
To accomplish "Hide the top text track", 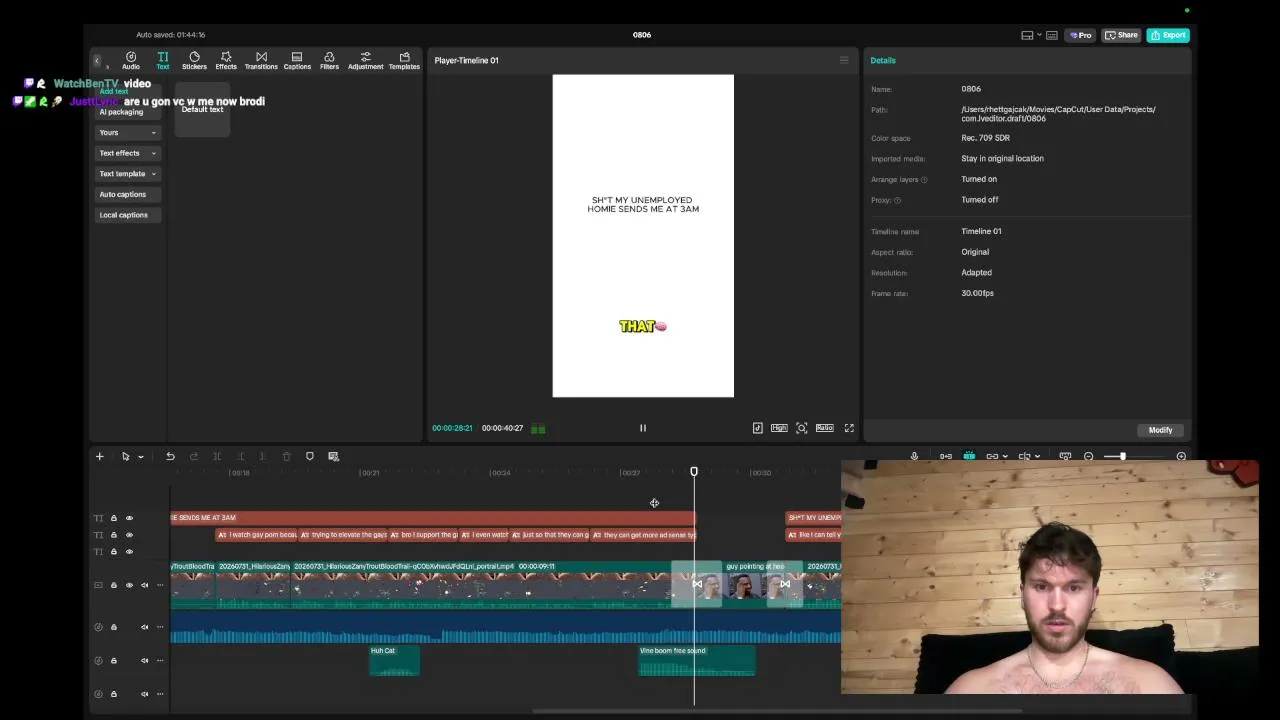I will coord(129,518).
